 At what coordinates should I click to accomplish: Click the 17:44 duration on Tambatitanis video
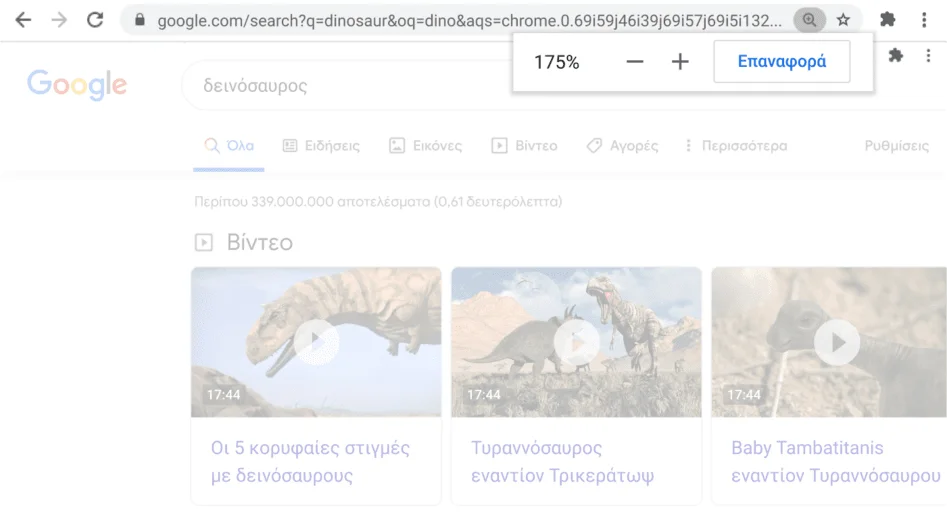pos(744,394)
